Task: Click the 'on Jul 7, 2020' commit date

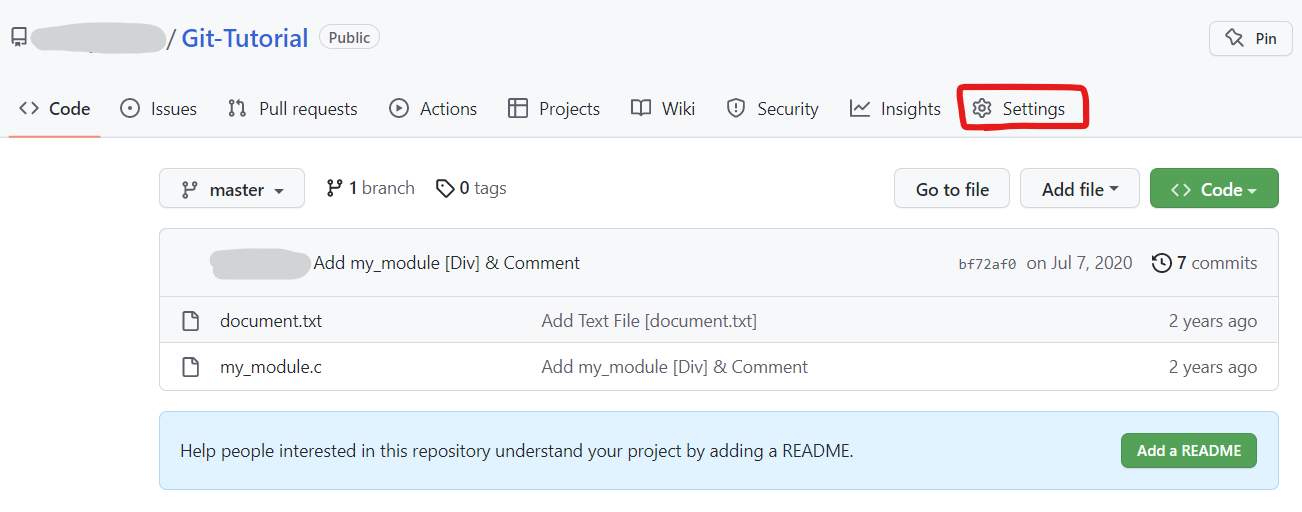Action: 1080,263
